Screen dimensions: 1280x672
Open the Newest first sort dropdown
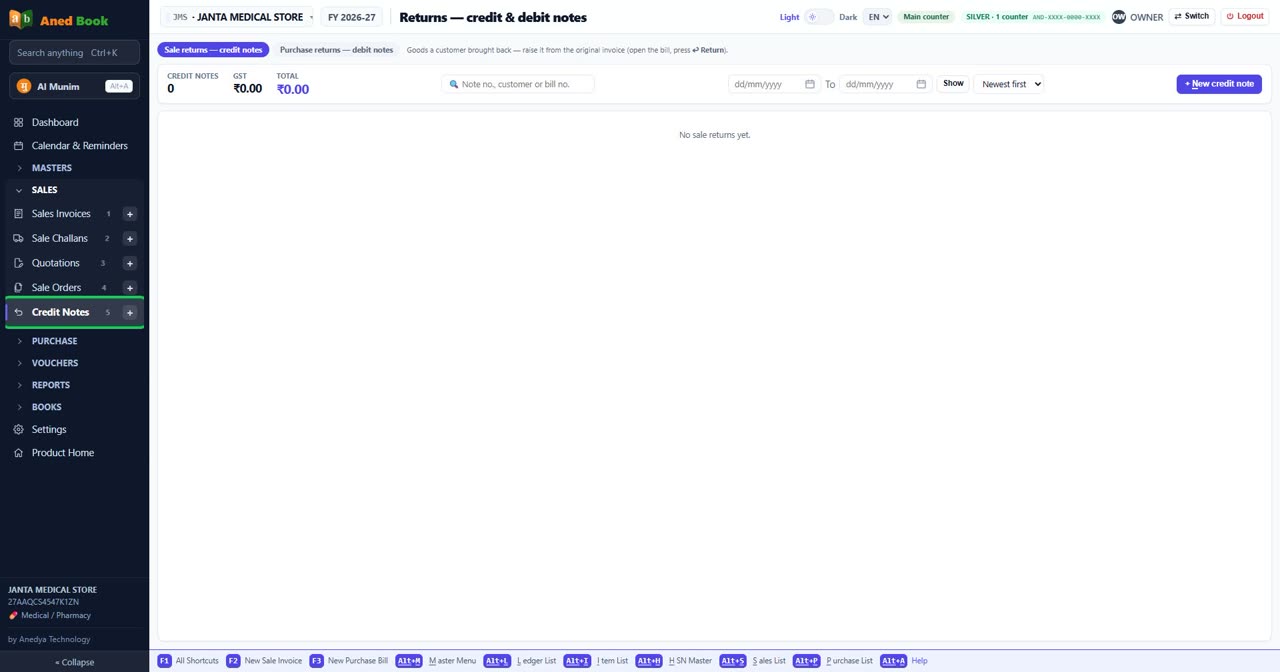click(1009, 84)
